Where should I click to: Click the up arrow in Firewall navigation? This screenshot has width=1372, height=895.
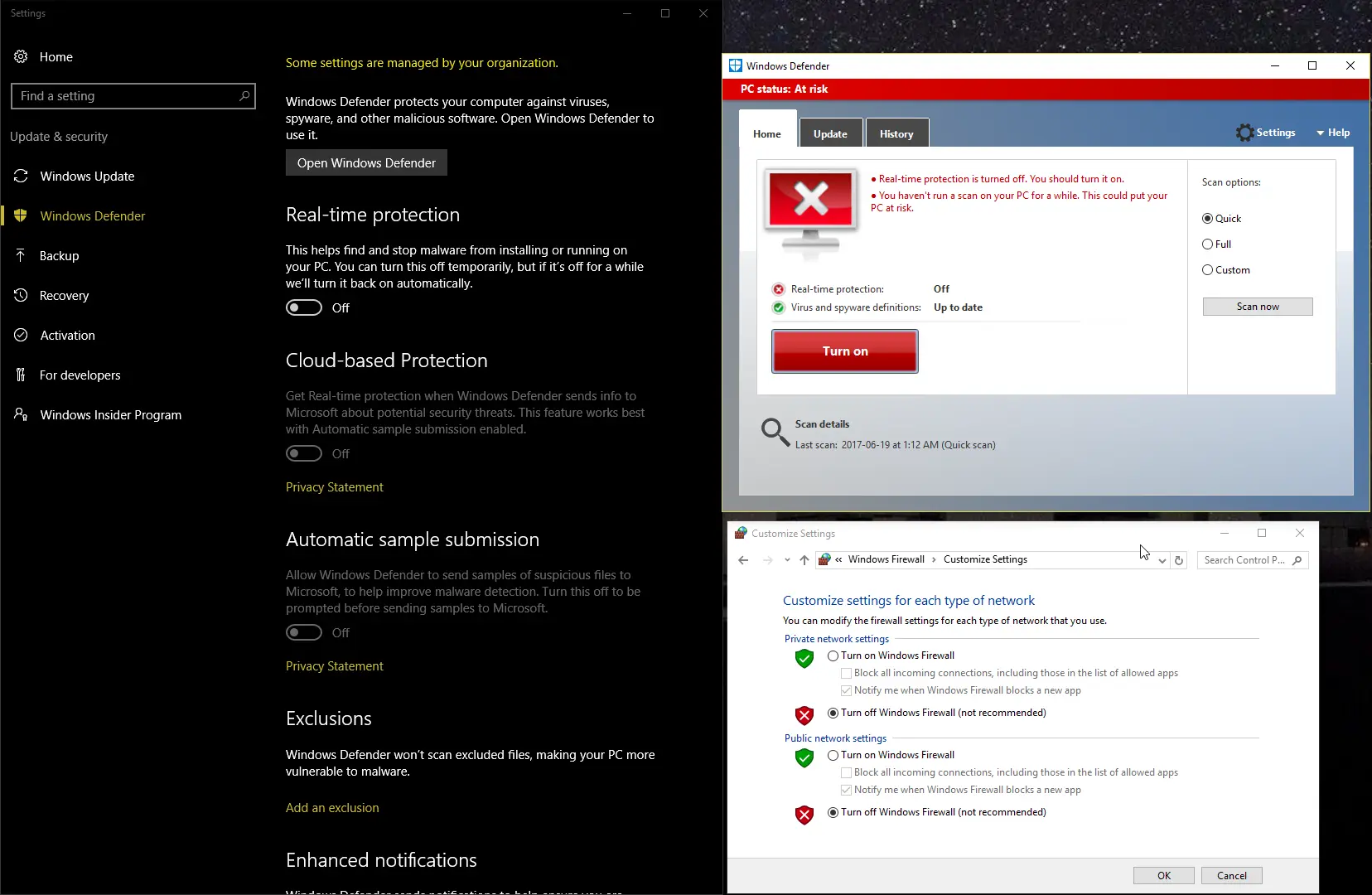click(804, 560)
